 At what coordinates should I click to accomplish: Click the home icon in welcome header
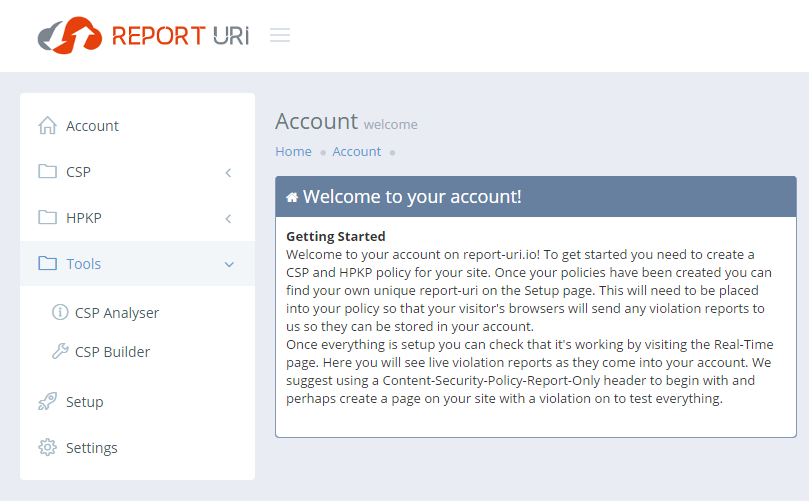point(292,197)
